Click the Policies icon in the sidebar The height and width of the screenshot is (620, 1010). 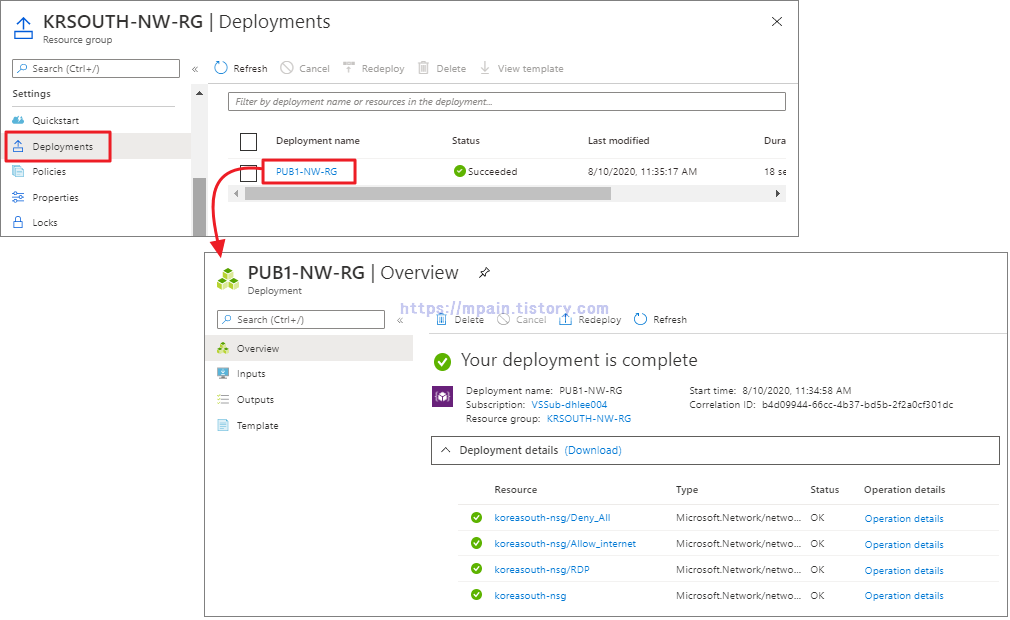[18, 171]
